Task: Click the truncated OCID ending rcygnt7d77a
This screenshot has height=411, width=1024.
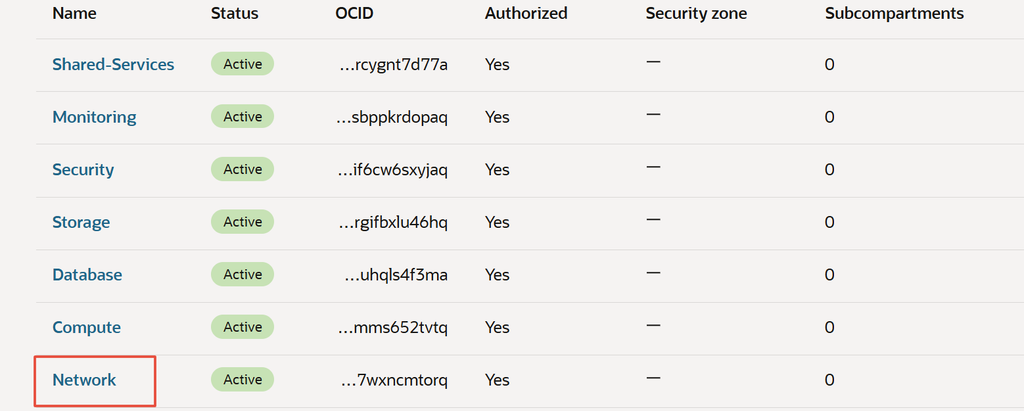Action: pos(394,65)
